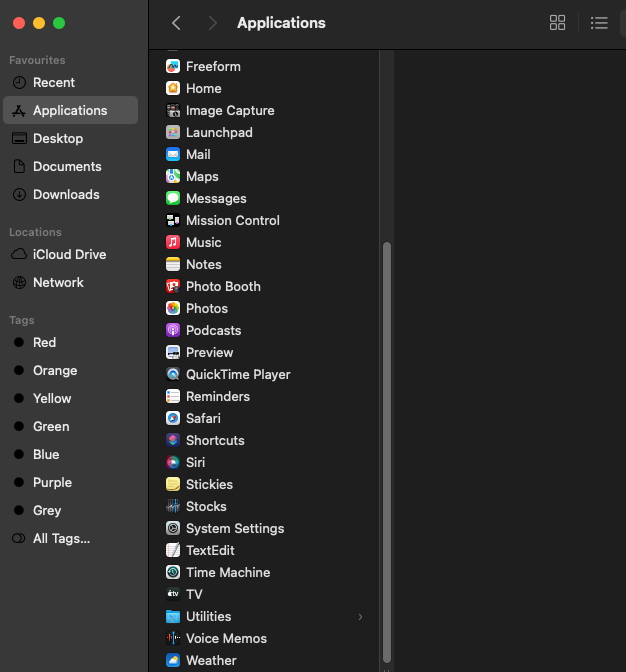The image size is (626, 672).
Task: Click the Reminders app icon
Action: (x=173, y=396)
